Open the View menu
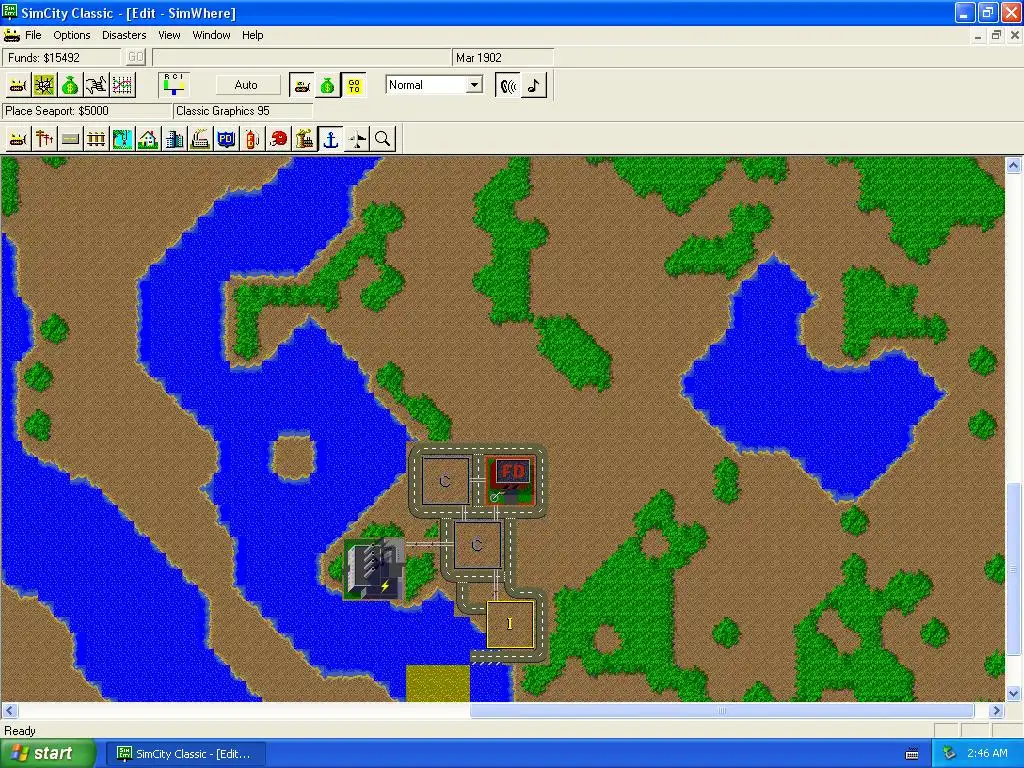 click(x=169, y=35)
